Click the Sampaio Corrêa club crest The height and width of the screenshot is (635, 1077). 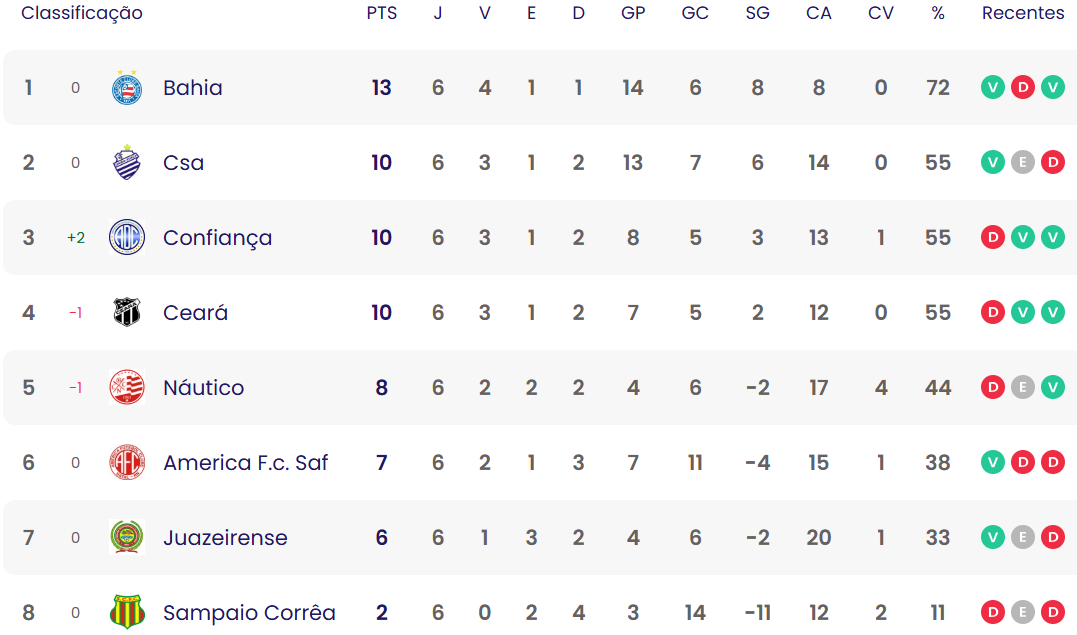(x=127, y=612)
